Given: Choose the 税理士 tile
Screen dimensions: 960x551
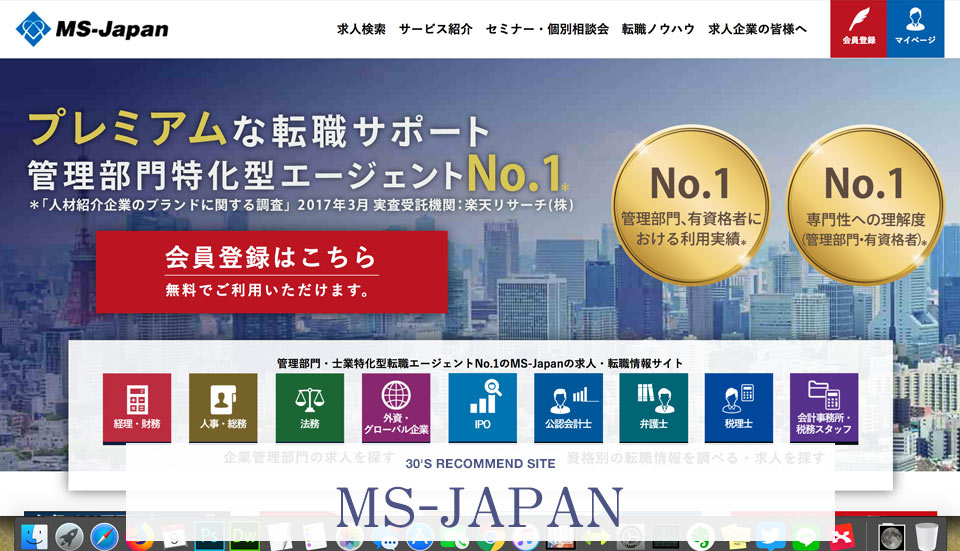Looking at the screenshot, I should [x=738, y=408].
